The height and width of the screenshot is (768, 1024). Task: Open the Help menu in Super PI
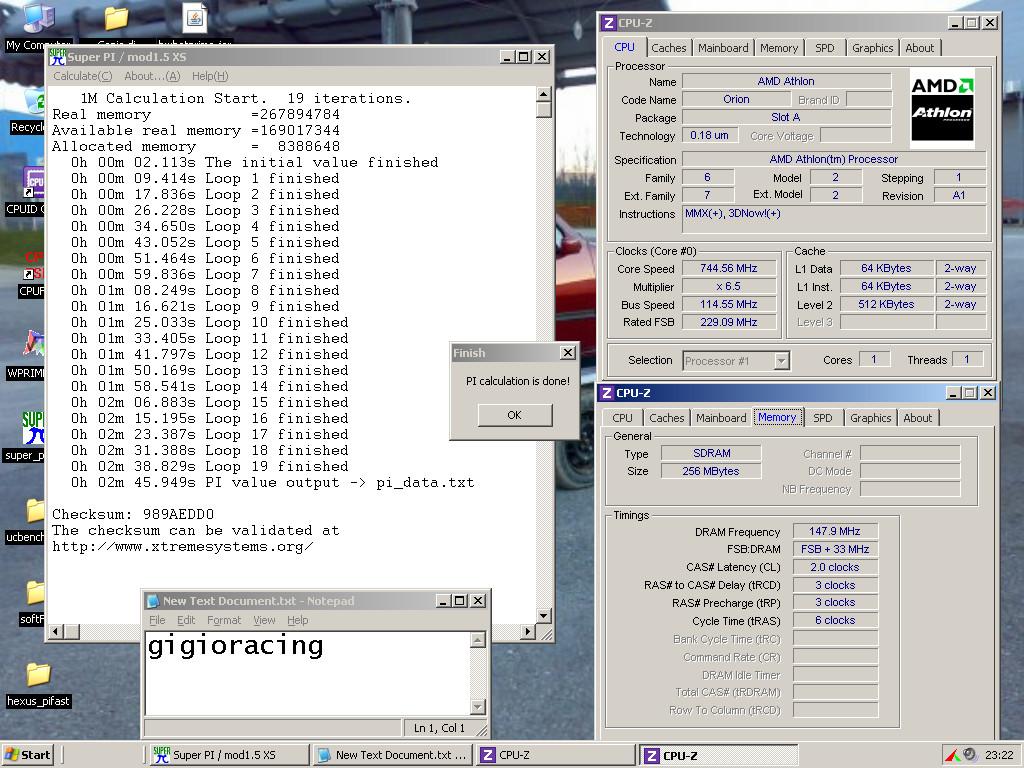[210, 76]
